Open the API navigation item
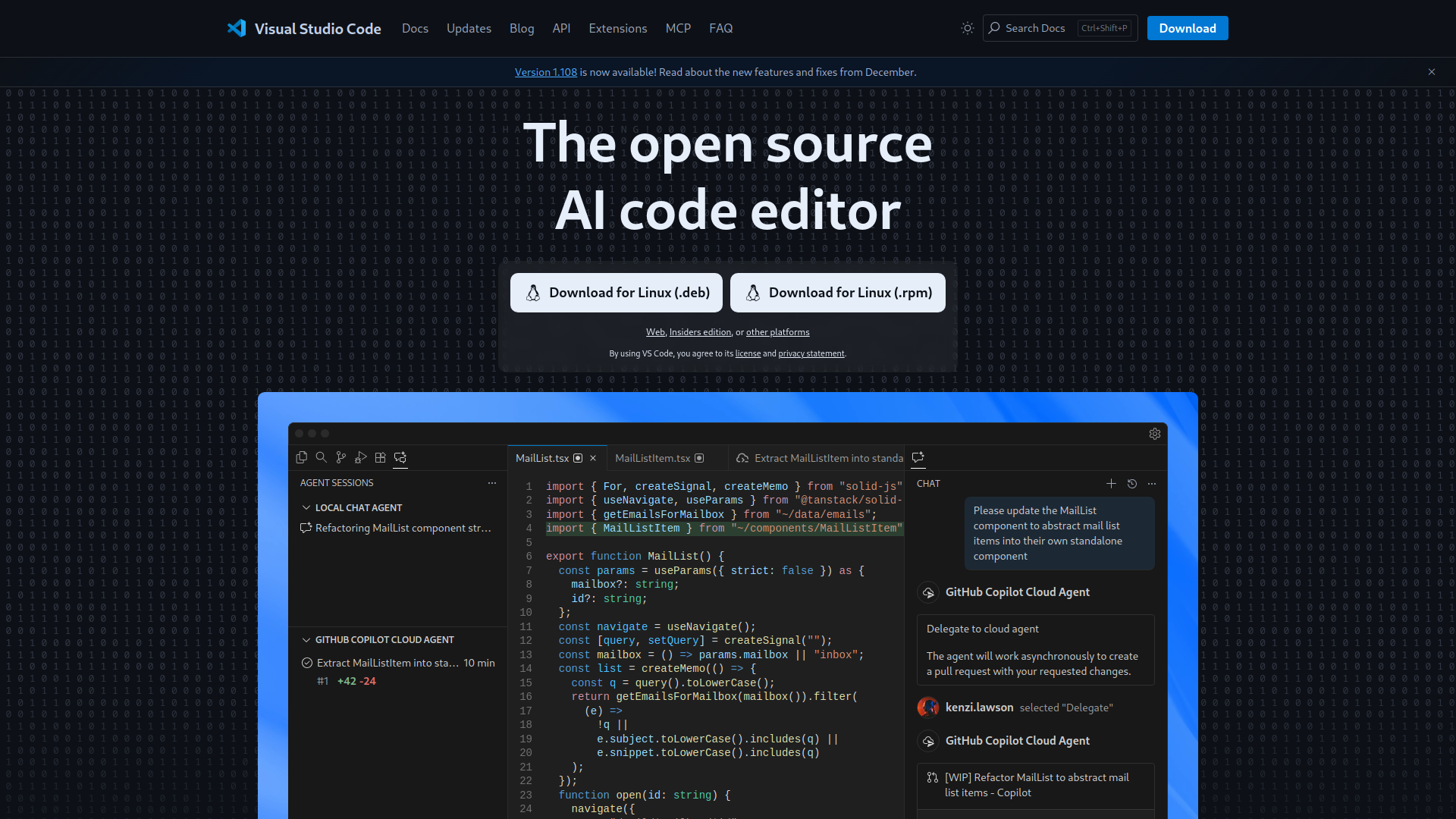This screenshot has height=819, width=1456. (x=561, y=28)
